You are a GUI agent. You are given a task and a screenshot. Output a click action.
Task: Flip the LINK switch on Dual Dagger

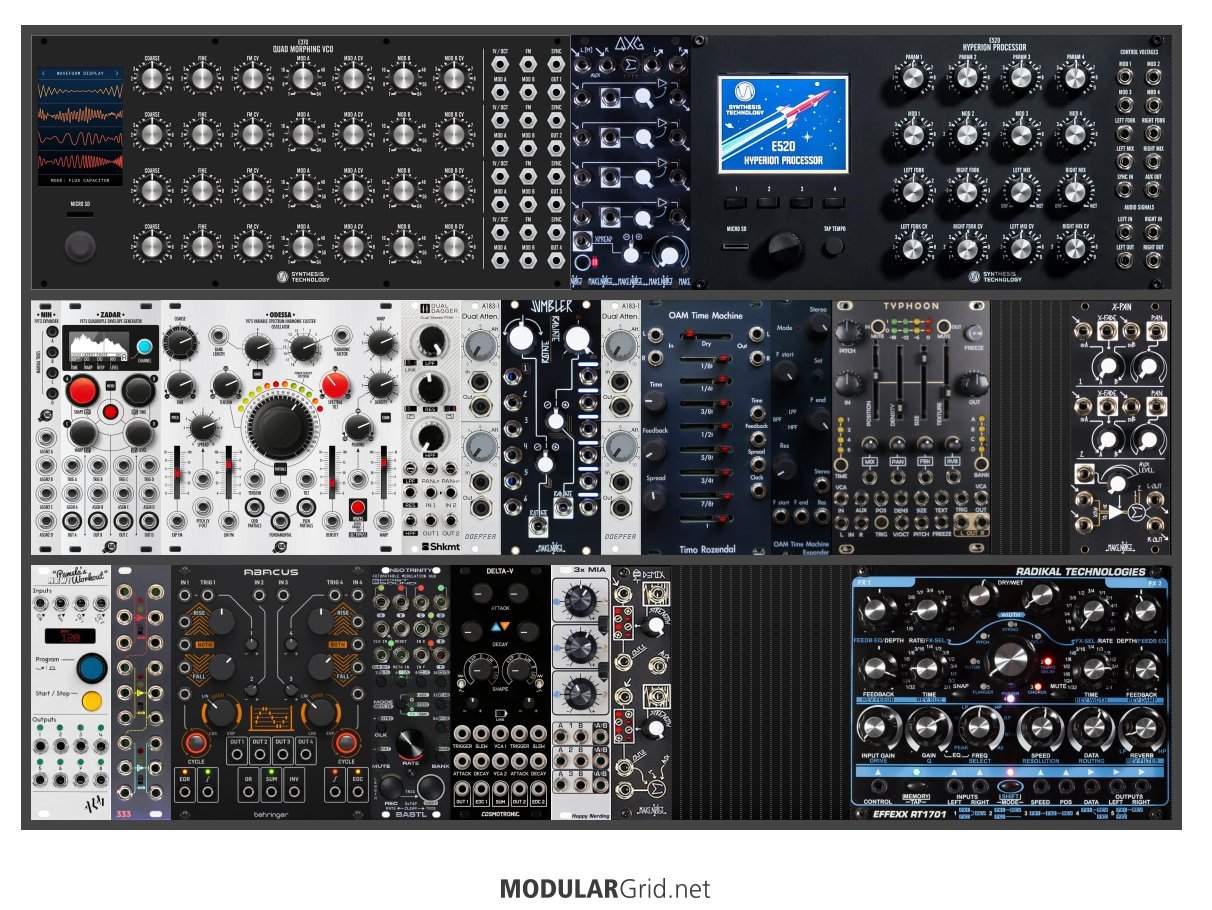click(408, 363)
